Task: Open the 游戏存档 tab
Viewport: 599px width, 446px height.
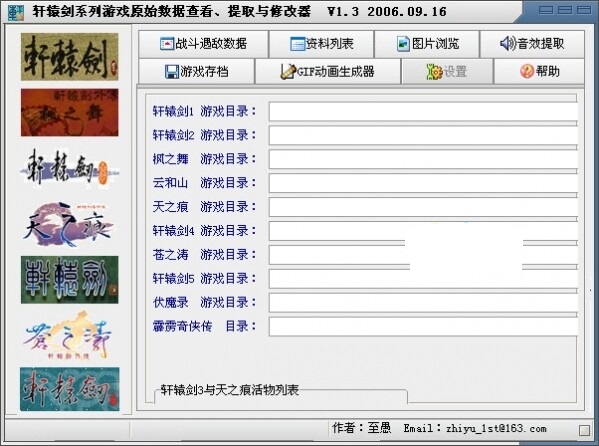Action: [x=196, y=71]
